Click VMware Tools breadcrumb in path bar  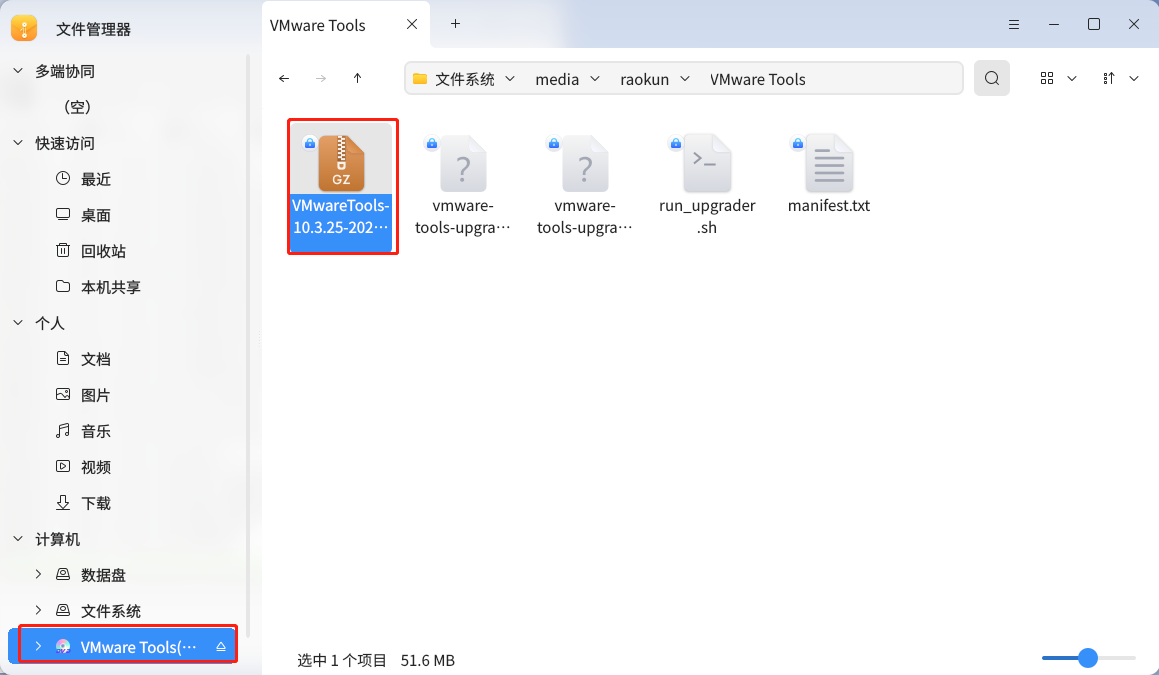click(x=758, y=79)
